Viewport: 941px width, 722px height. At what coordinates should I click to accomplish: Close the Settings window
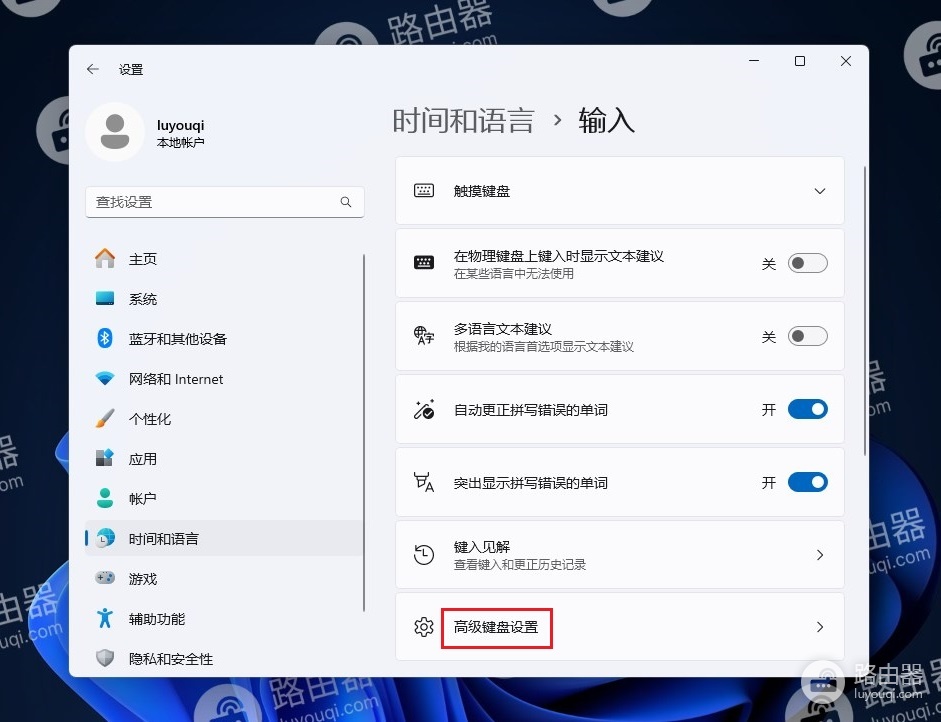[x=846, y=61]
